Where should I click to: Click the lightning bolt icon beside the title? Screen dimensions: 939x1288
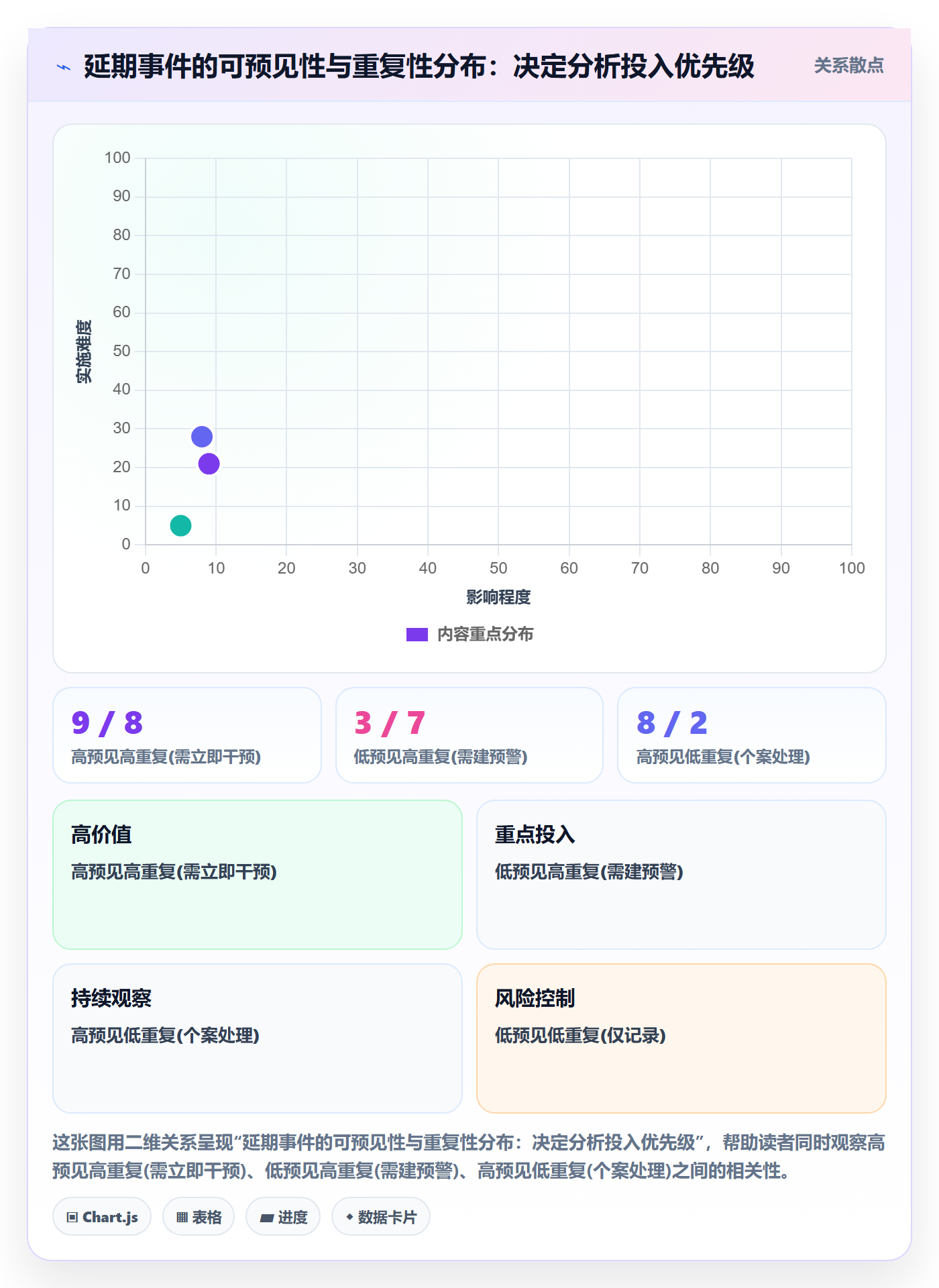64,67
